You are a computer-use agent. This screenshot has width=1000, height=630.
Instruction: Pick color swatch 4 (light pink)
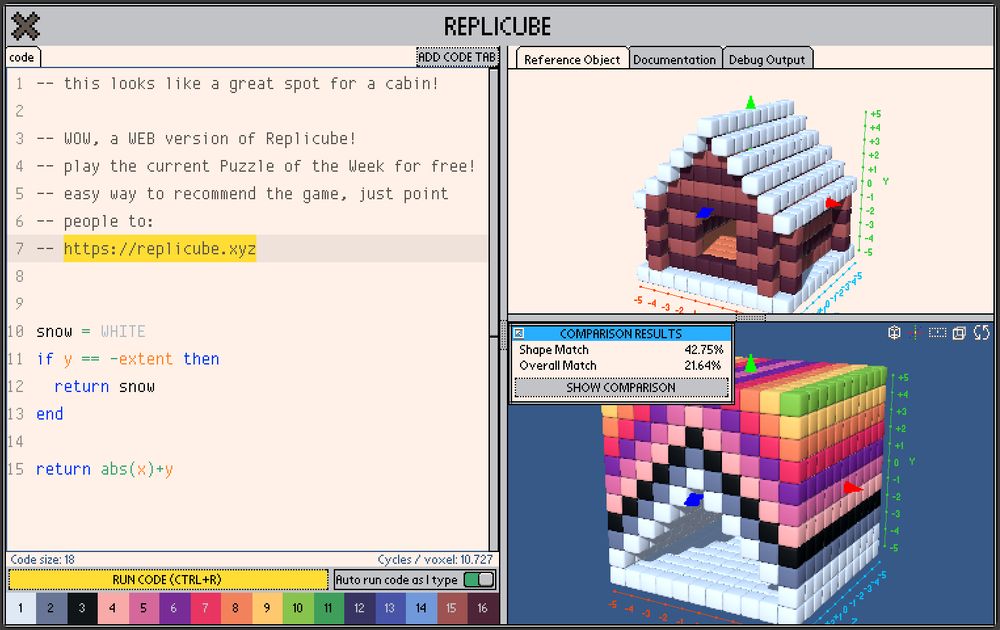point(112,608)
